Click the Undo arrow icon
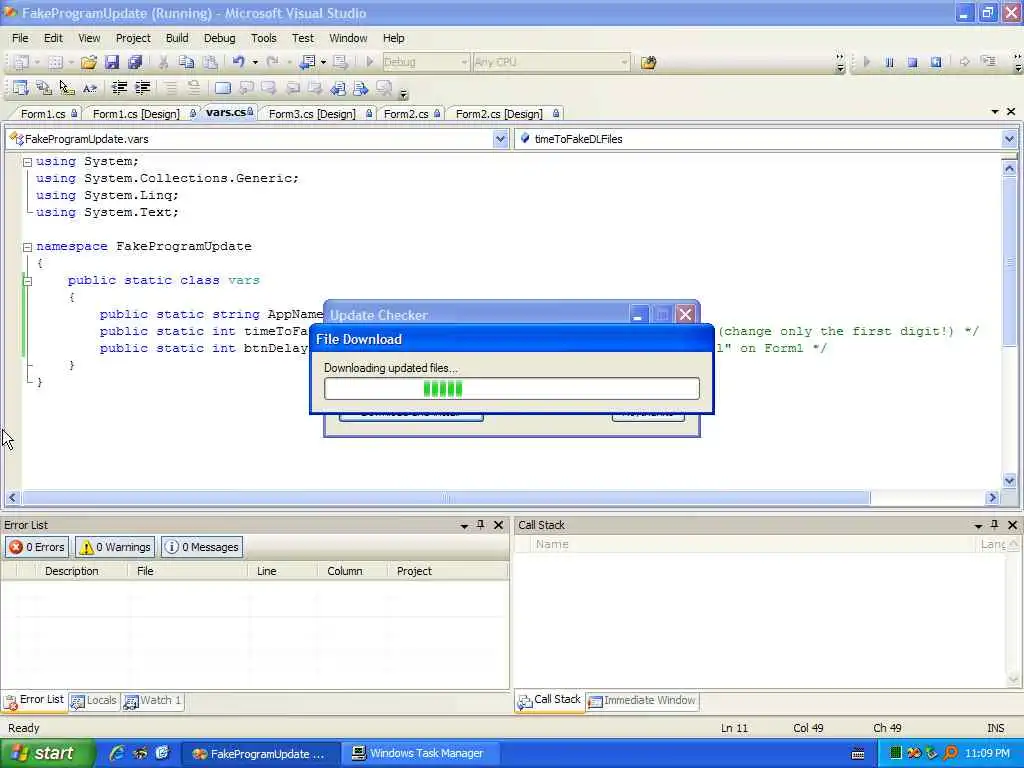 tap(238, 62)
